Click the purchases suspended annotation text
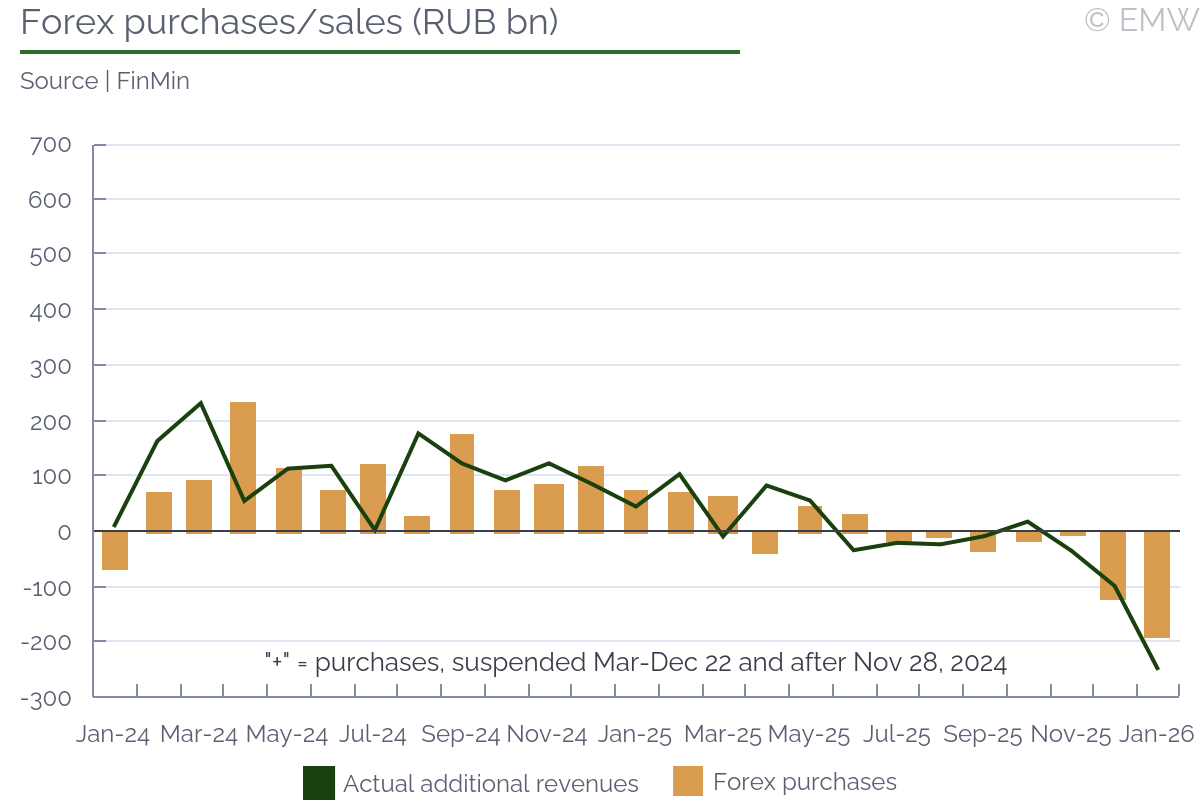The image size is (1200, 800). click(x=635, y=662)
